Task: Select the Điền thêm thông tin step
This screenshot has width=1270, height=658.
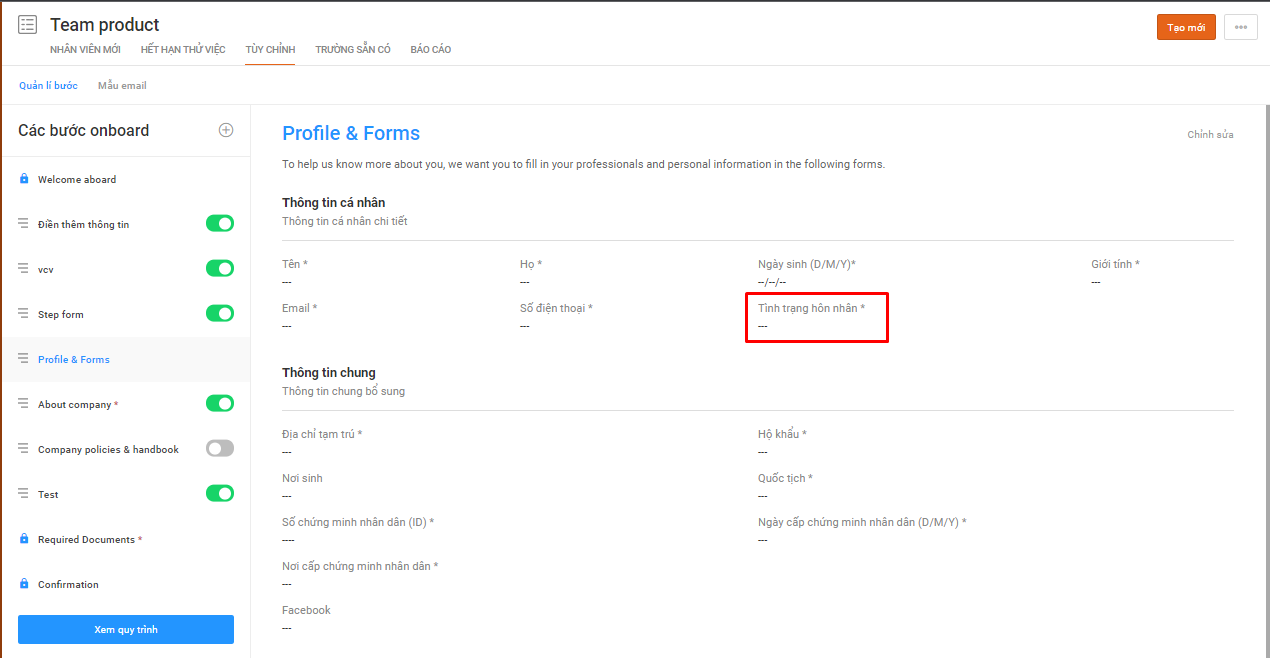Action: [84, 225]
